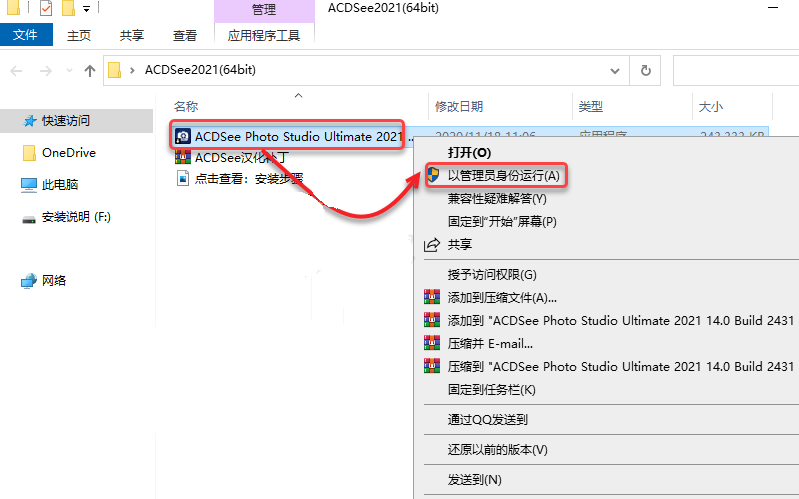Image resolution: width=799 pixels, height=499 pixels.
Task: Click the F: drive icon
Action: [29, 220]
